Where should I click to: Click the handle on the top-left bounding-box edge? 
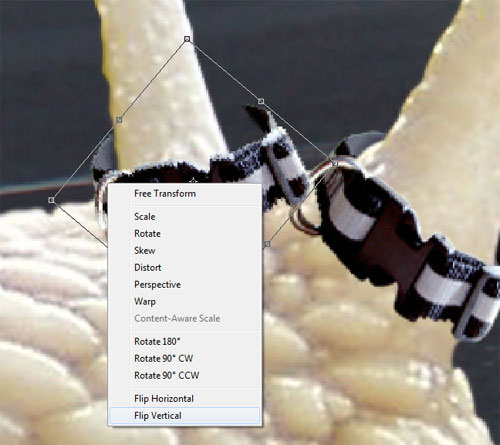tap(119, 120)
